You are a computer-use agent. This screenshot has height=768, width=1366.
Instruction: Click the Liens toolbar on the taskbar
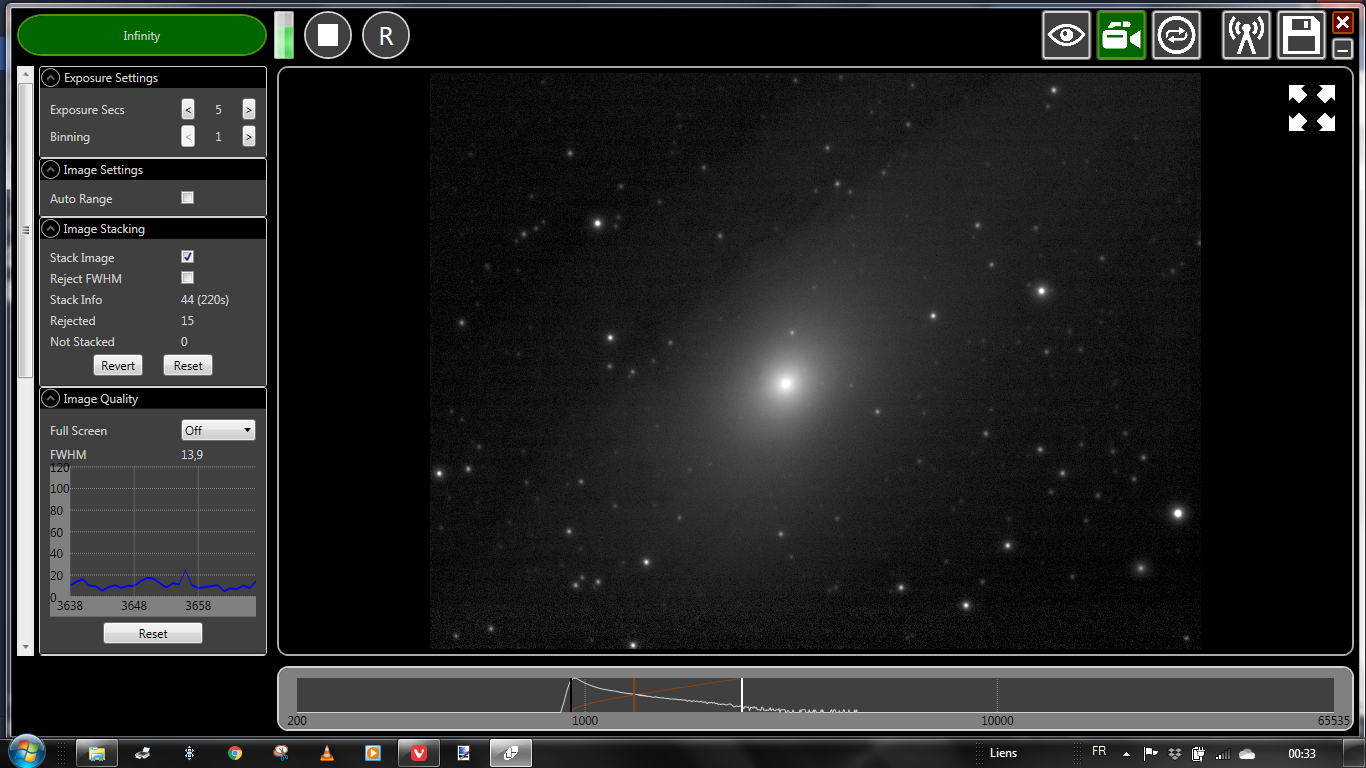point(1003,753)
